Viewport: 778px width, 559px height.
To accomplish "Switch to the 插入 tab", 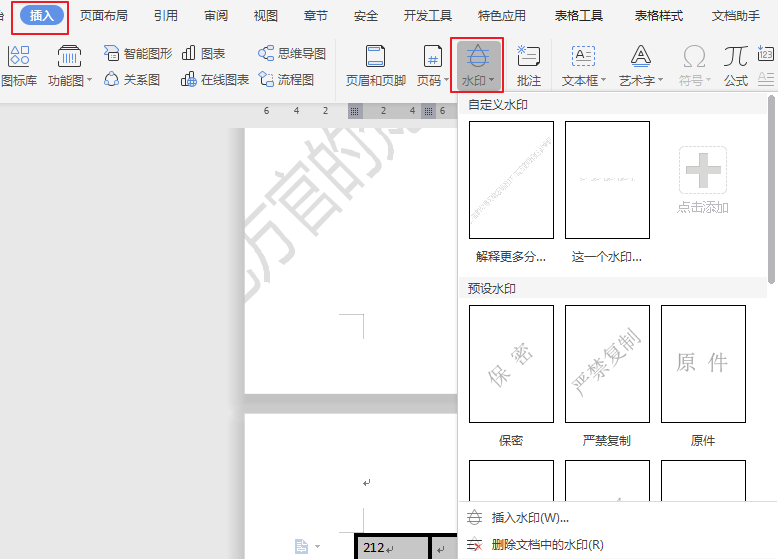I will tap(42, 16).
